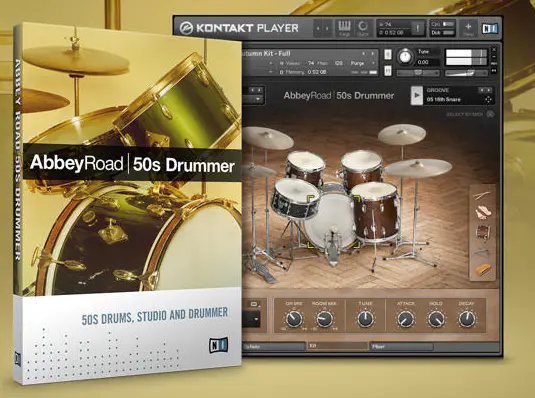Click the plus icon in Kontakt header
The image size is (535, 398).
pos(468,28)
